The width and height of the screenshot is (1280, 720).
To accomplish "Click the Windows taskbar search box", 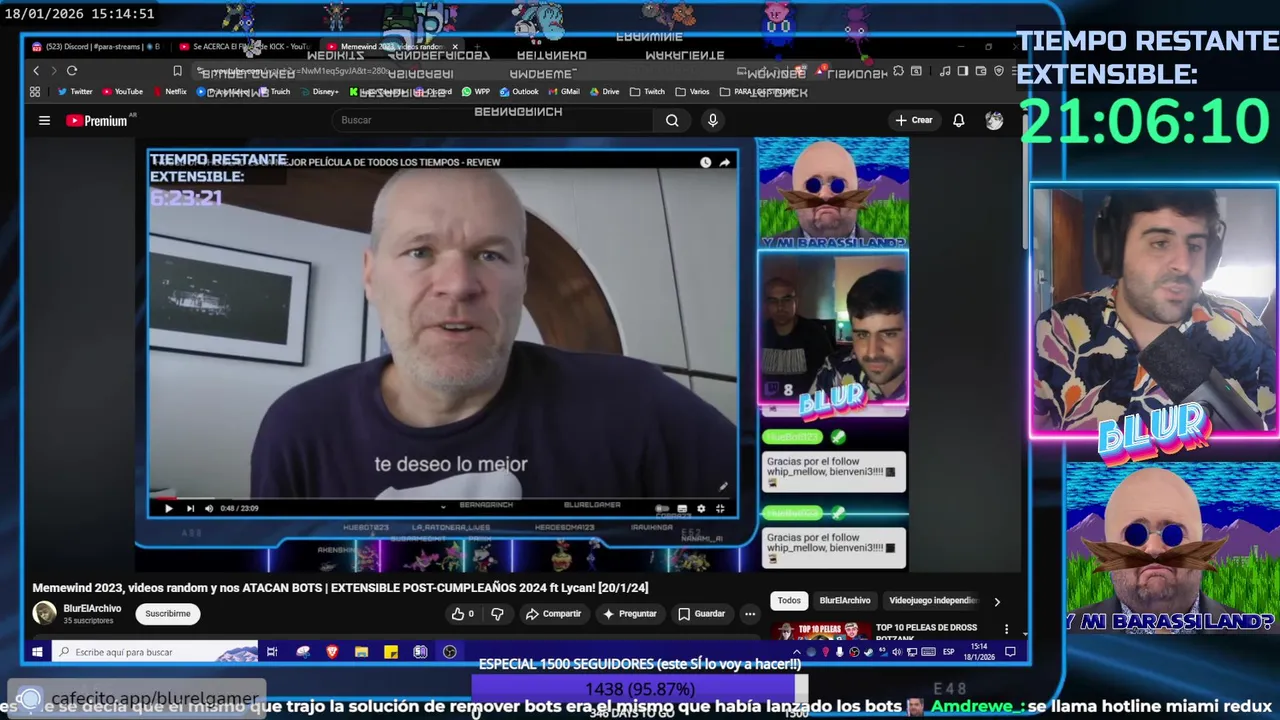I will [155, 652].
